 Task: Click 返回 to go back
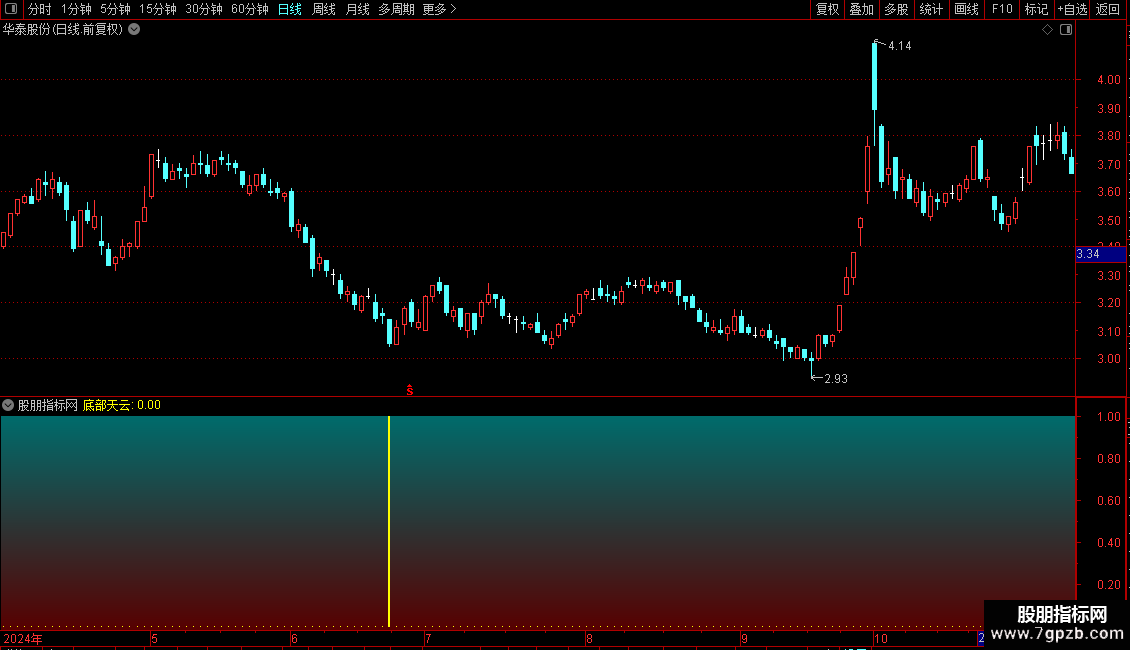[x=1108, y=9]
